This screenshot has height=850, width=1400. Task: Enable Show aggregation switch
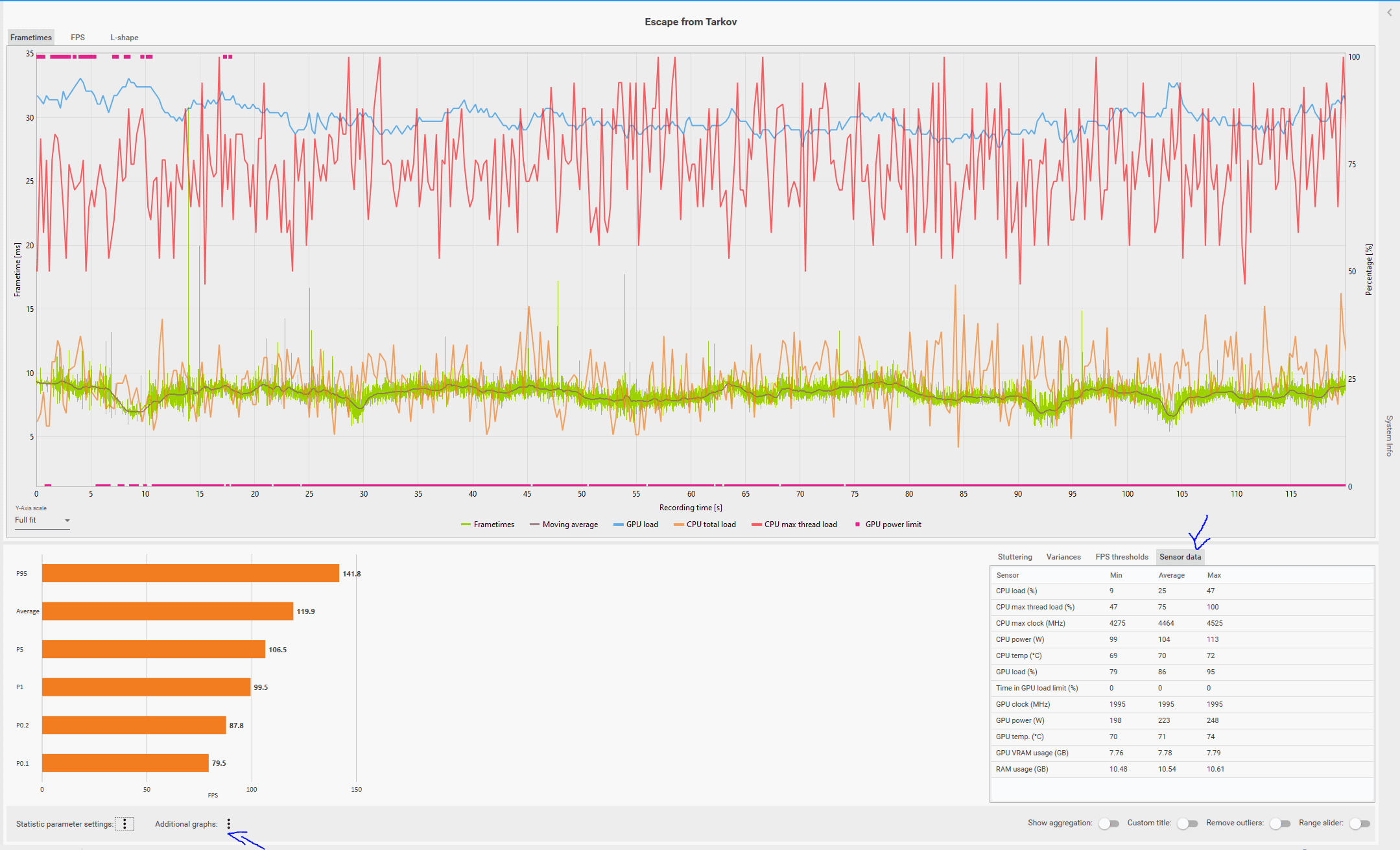point(1109,823)
